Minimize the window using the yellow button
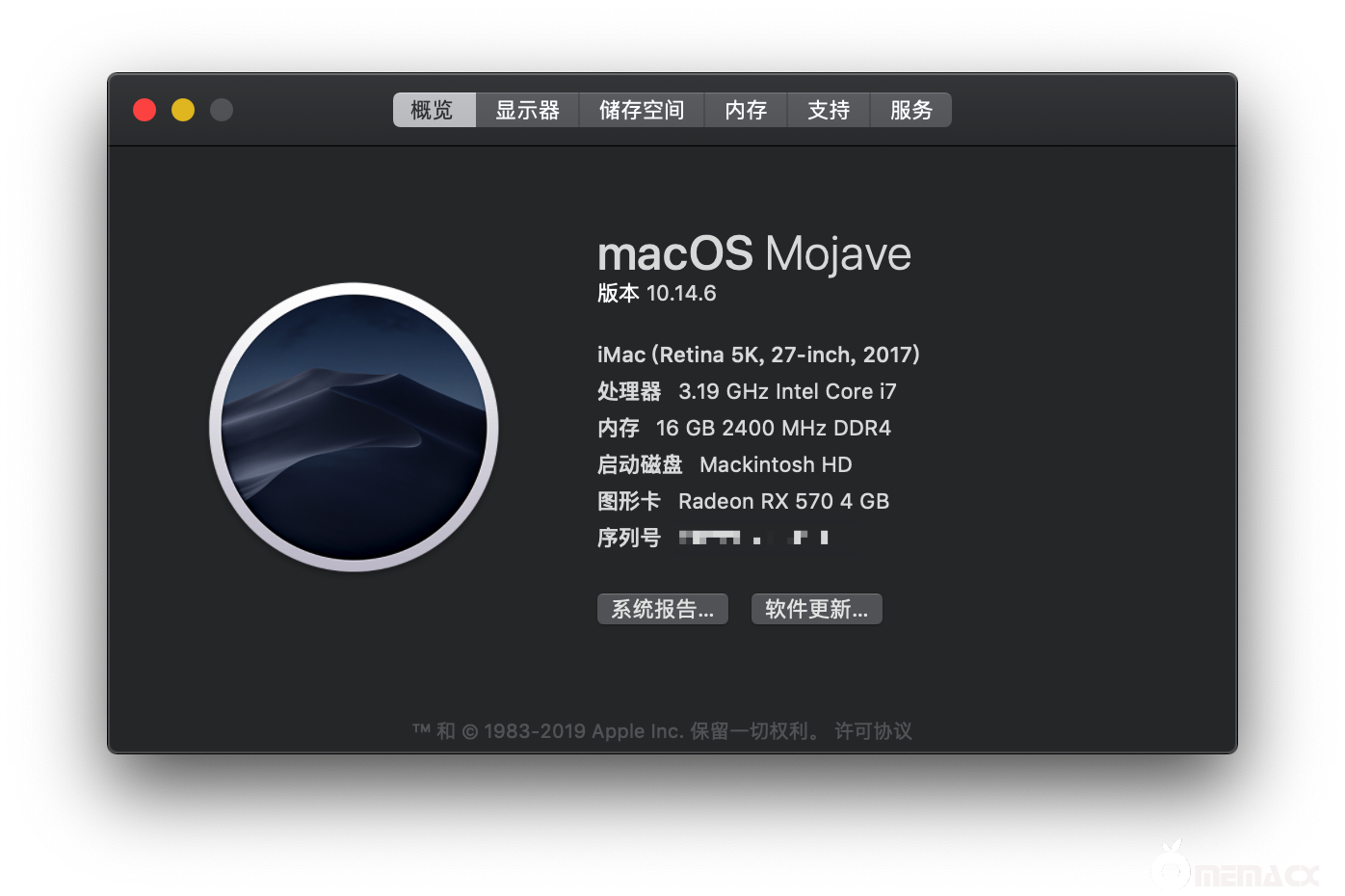This screenshot has height=896, width=1345. click(x=183, y=110)
